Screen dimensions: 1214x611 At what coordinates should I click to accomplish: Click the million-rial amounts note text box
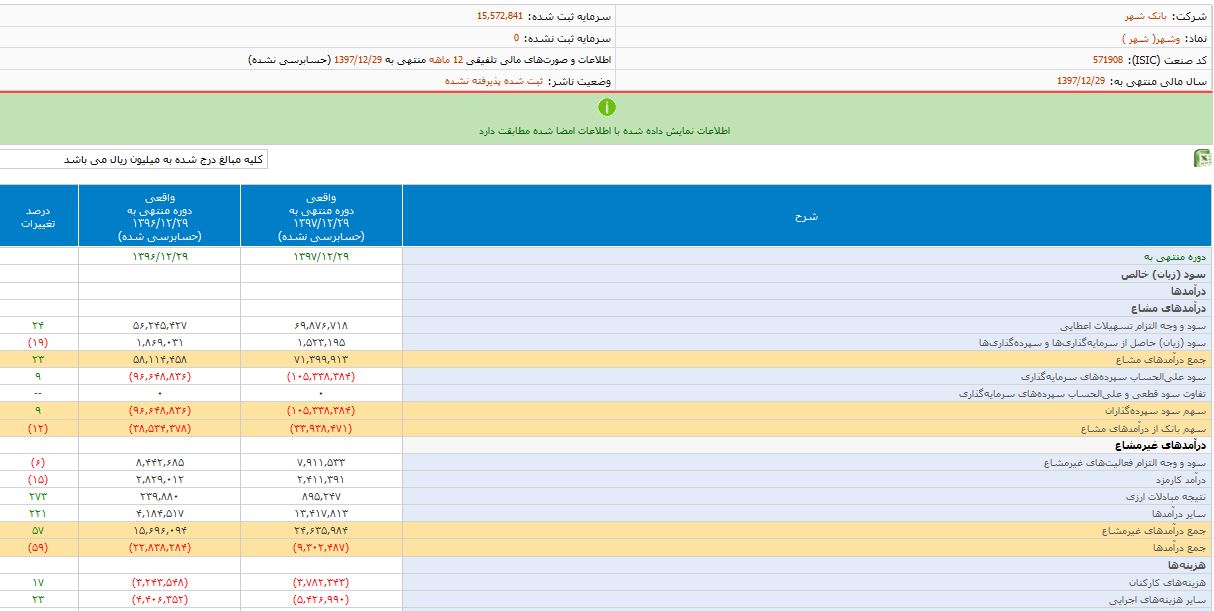tap(134, 160)
